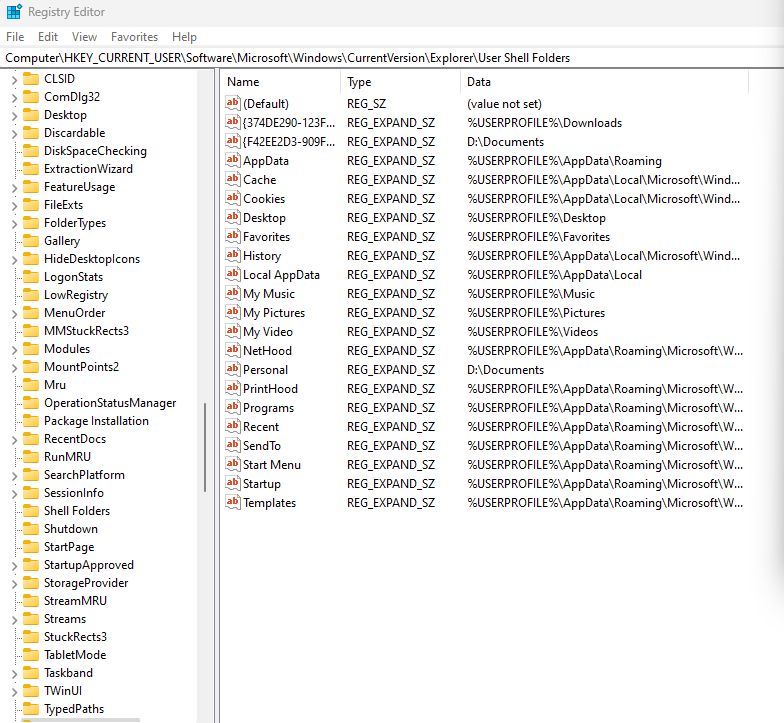The width and height of the screenshot is (784, 723).
Task: Select the TabletMode key
Action: coord(75,654)
